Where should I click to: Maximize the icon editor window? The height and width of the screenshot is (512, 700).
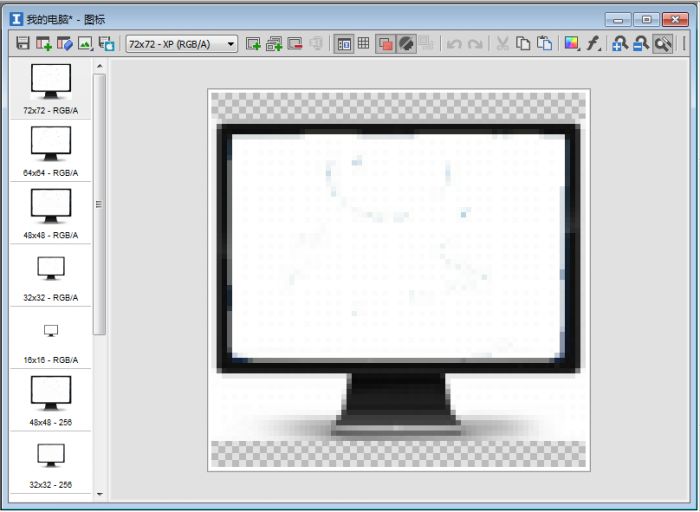pos(646,20)
